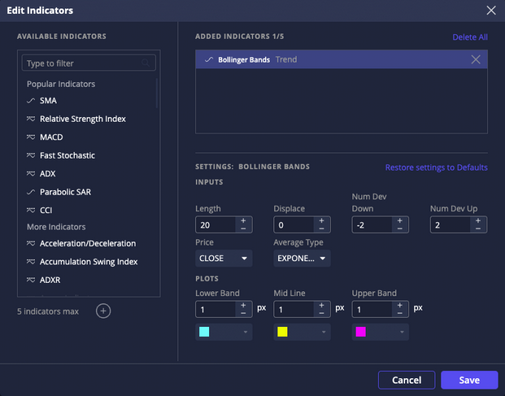The height and width of the screenshot is (396, 505).
Task: Click the MACD oscillator icon
Action: [31, 137]
